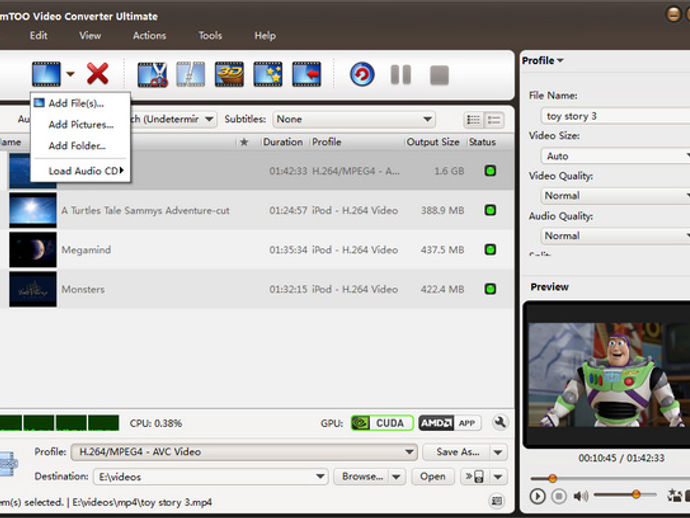
Task: Click the Merge icon with red arrow
Action: (x=307, y=74)
